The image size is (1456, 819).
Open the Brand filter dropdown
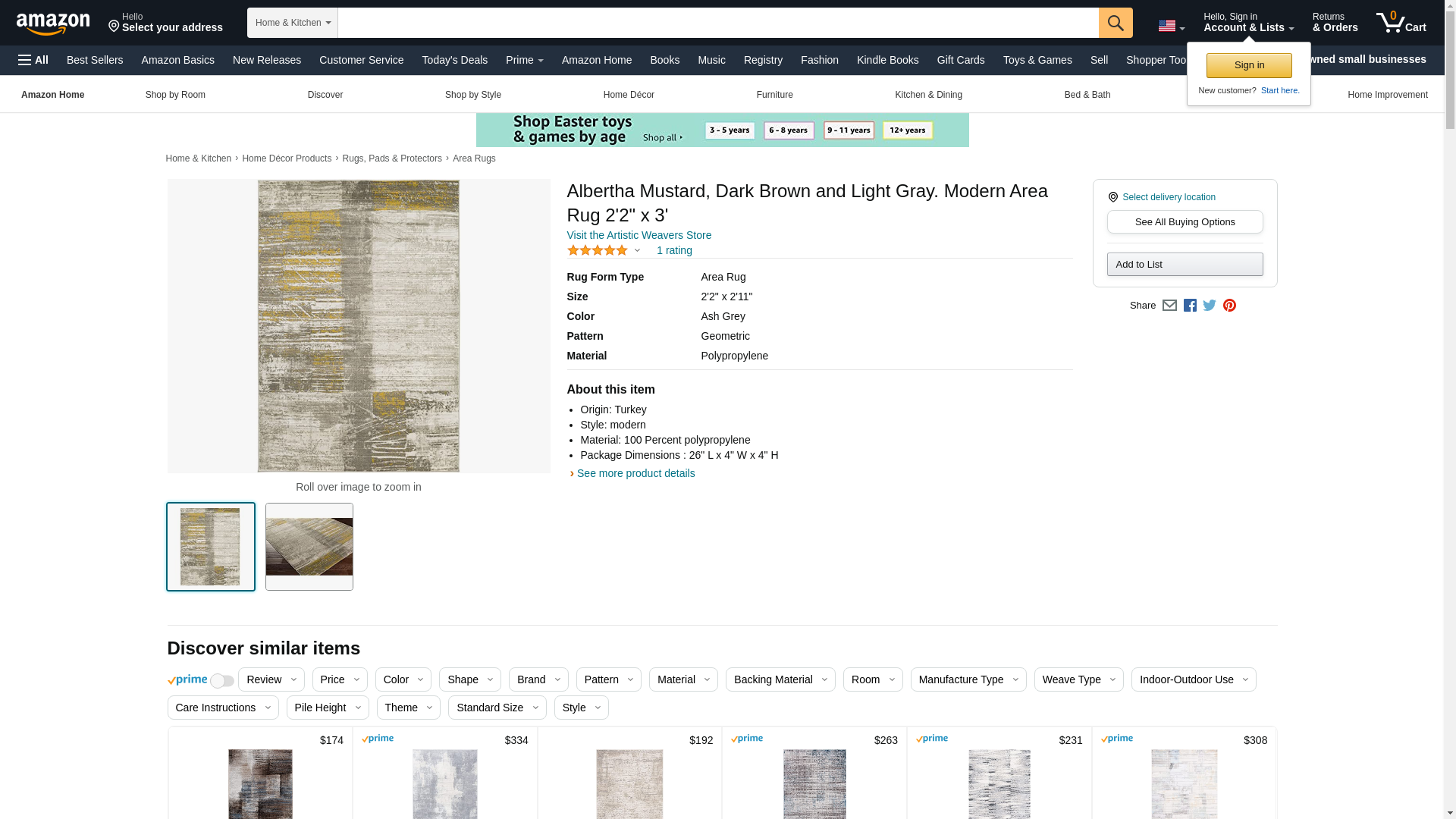(x=538, y=679)
